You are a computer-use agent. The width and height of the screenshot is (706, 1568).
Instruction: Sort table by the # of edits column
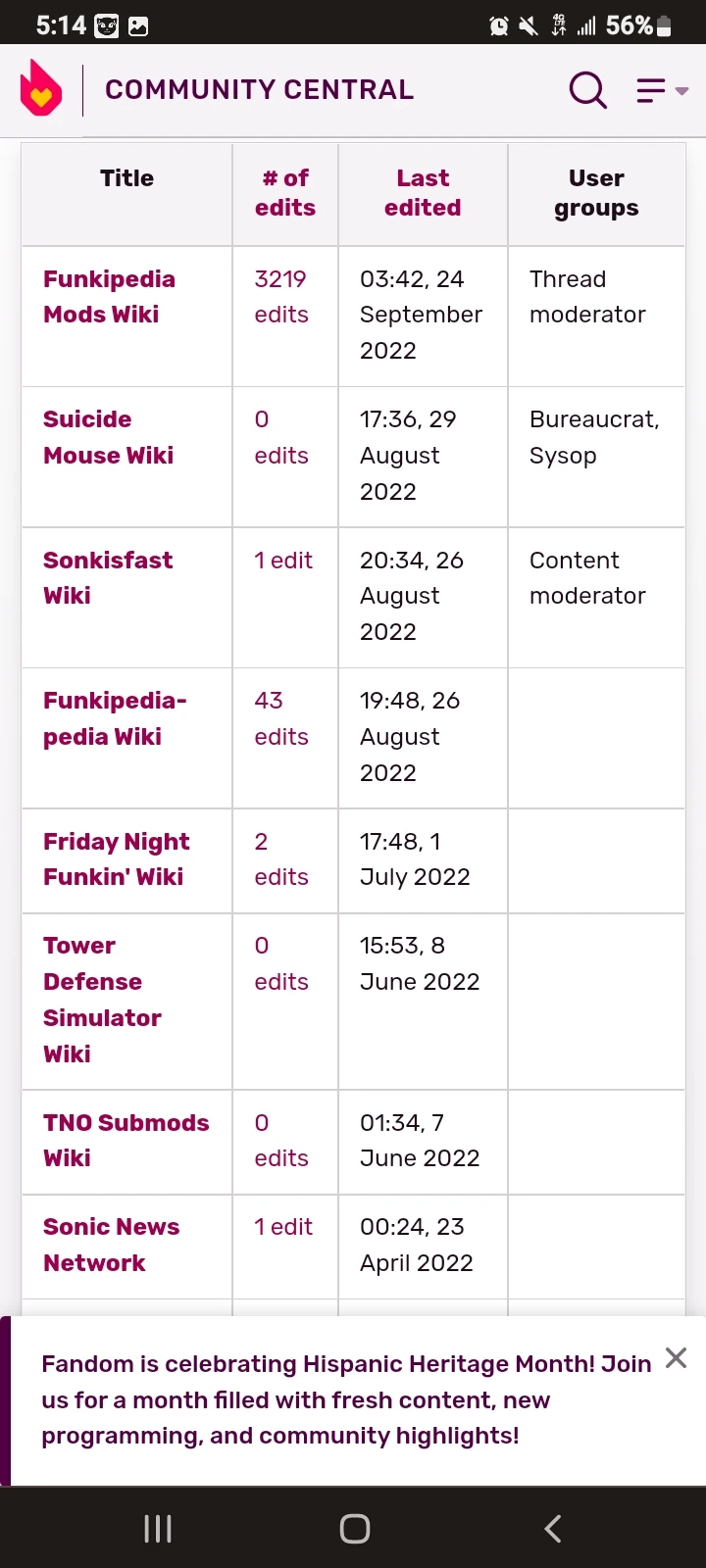284,193
